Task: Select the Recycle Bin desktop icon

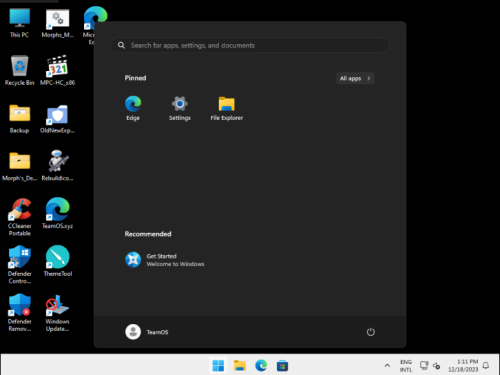Action: [19, 71]
